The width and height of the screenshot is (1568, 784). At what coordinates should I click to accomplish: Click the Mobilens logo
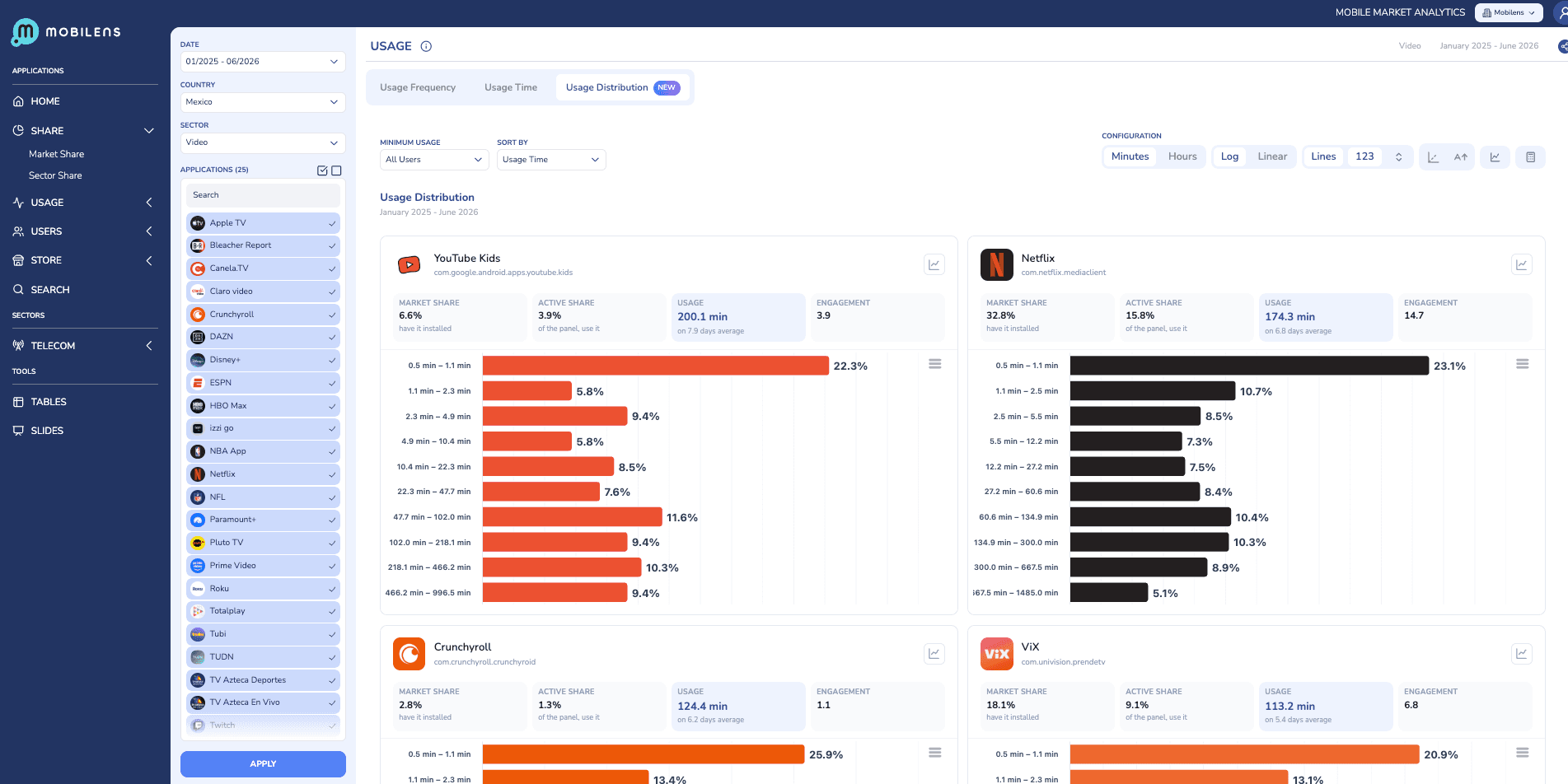66,32
